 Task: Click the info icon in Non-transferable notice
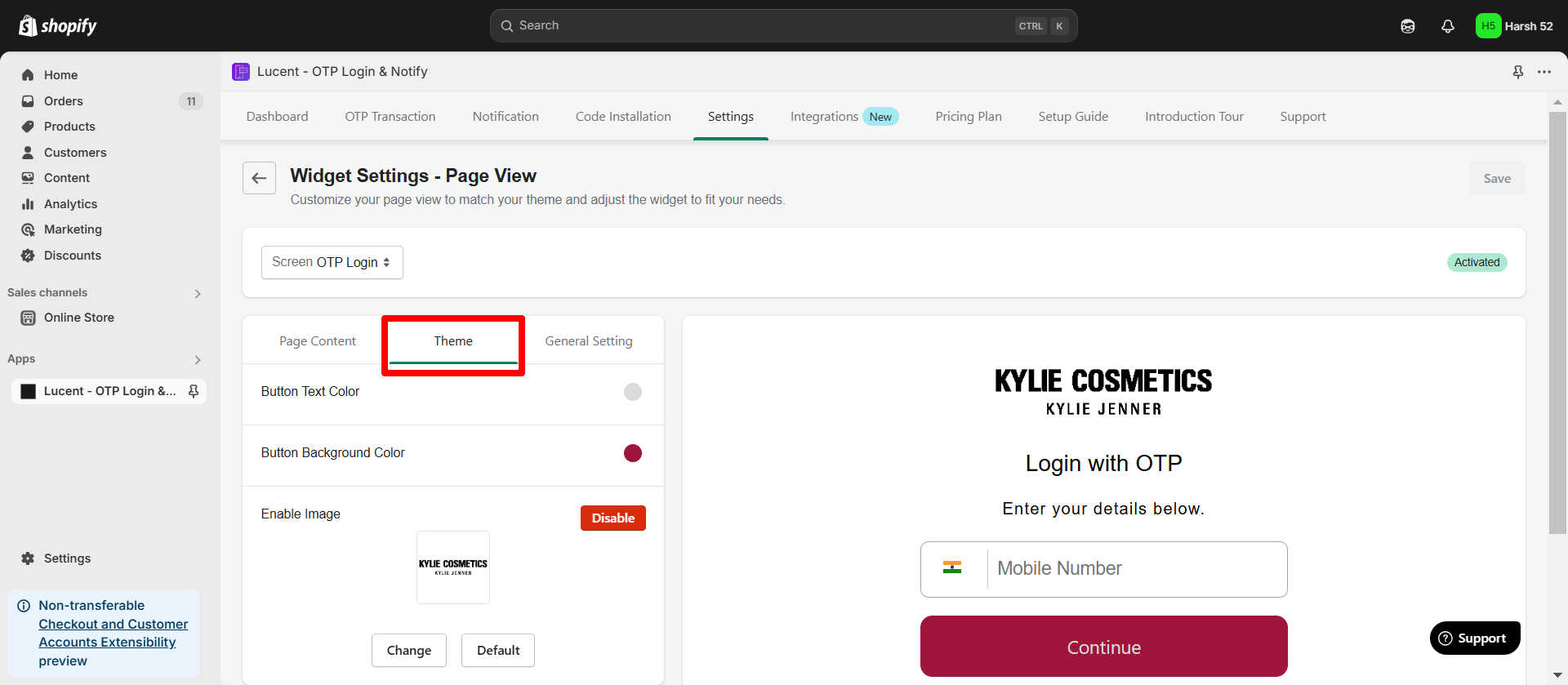click(x=24, y=606)
